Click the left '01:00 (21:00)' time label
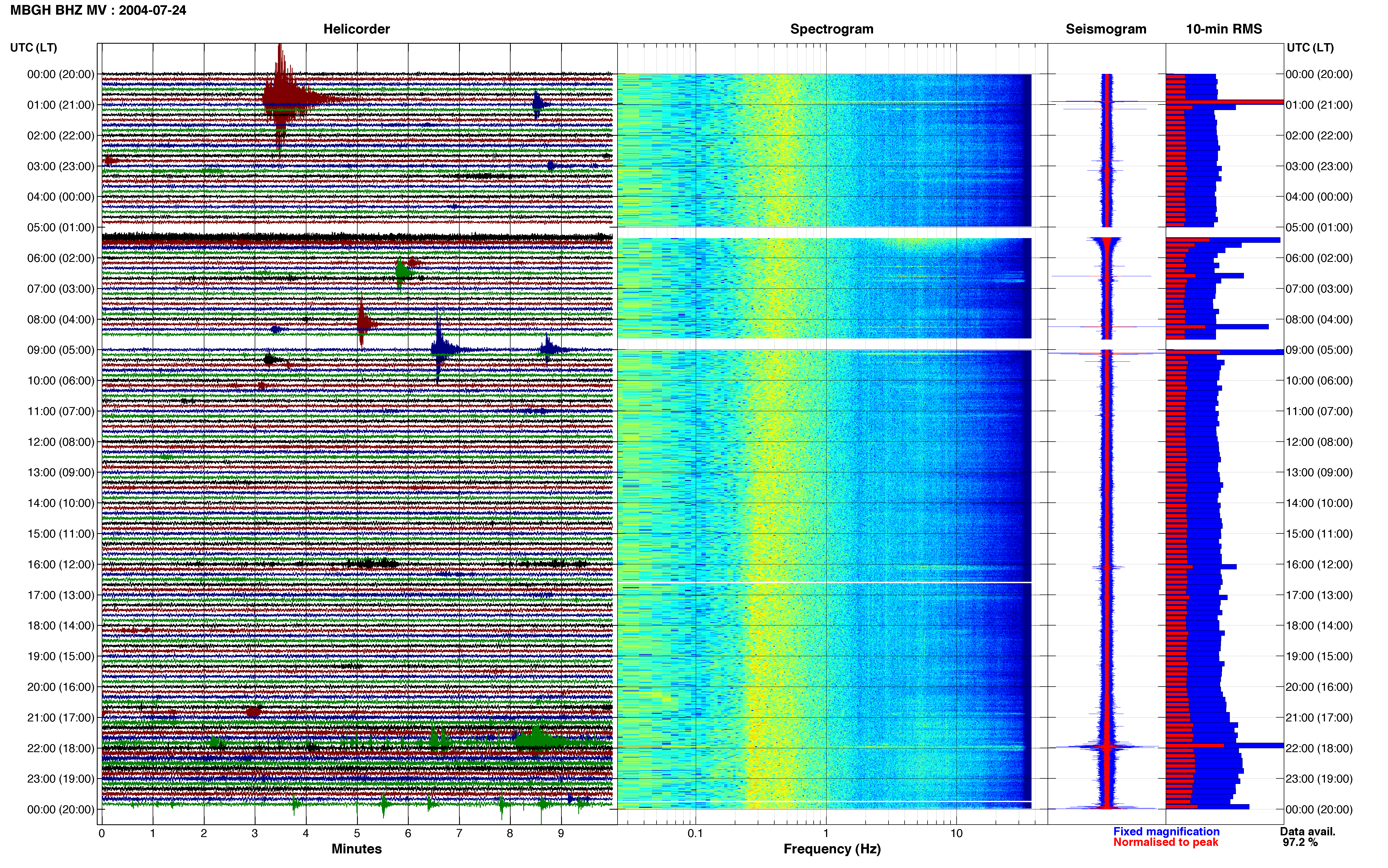This screenshot has height=868, width=1388. click(61, 105)
